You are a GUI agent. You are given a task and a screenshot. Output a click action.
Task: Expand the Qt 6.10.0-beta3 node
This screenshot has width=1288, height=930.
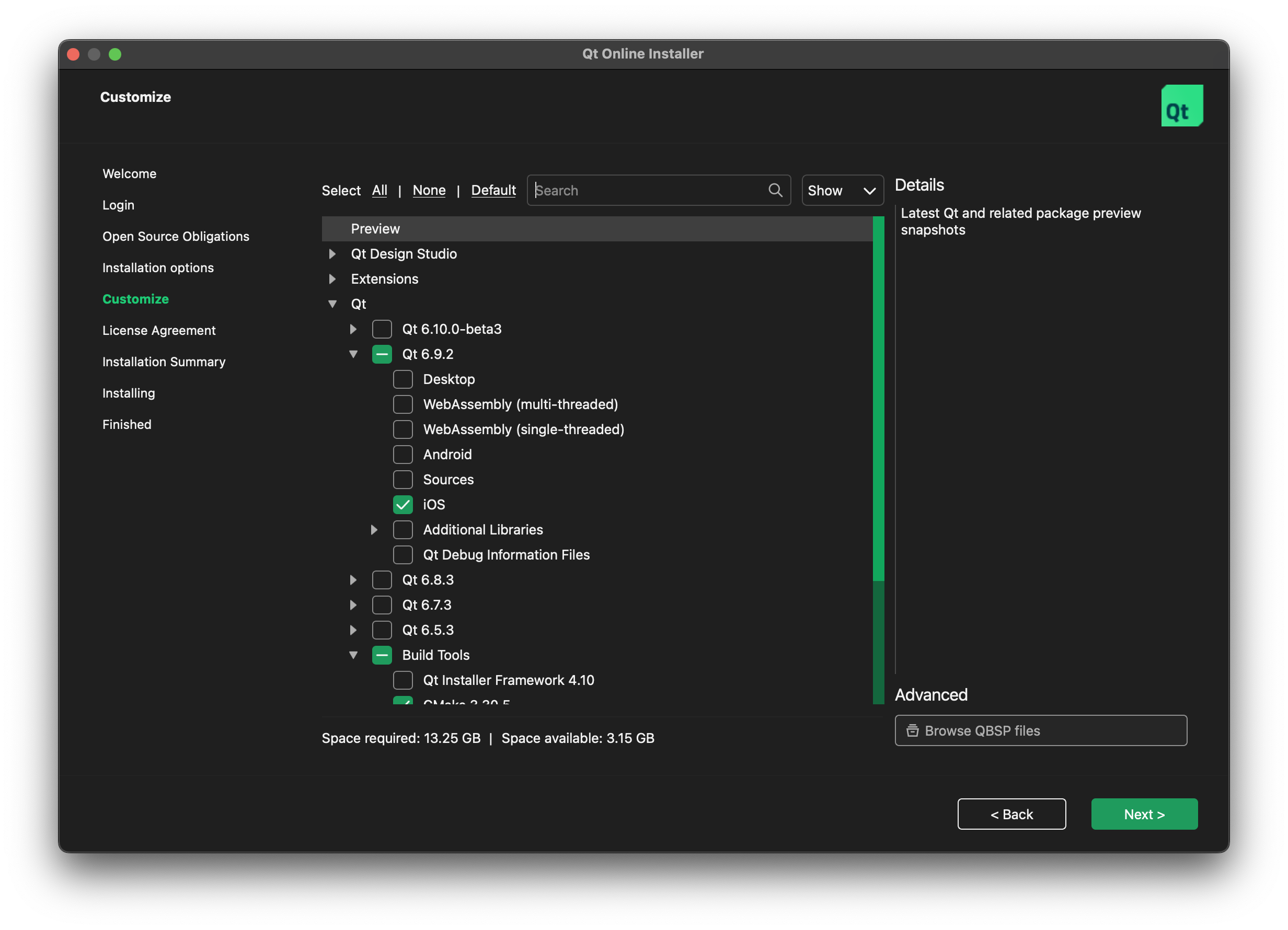[353, 329]
